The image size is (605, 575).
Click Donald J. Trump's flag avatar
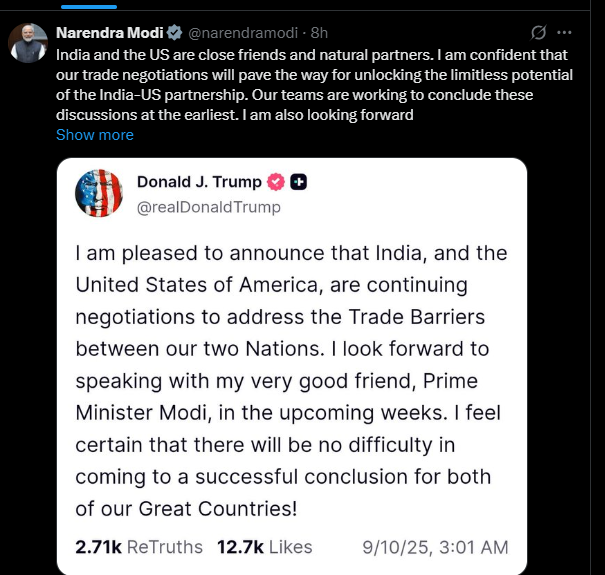(x=99, y=193)
